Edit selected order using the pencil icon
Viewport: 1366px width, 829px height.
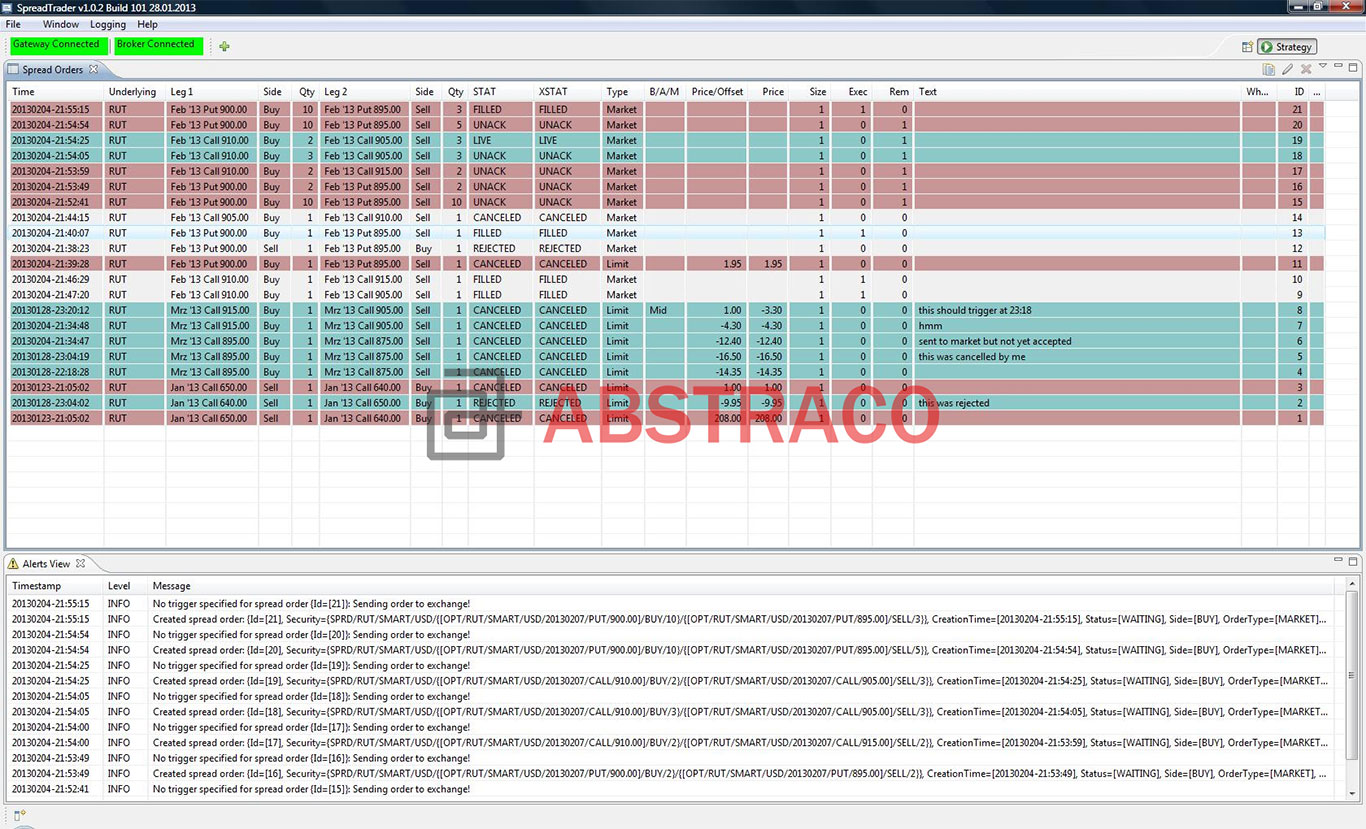click(1287, 69)
